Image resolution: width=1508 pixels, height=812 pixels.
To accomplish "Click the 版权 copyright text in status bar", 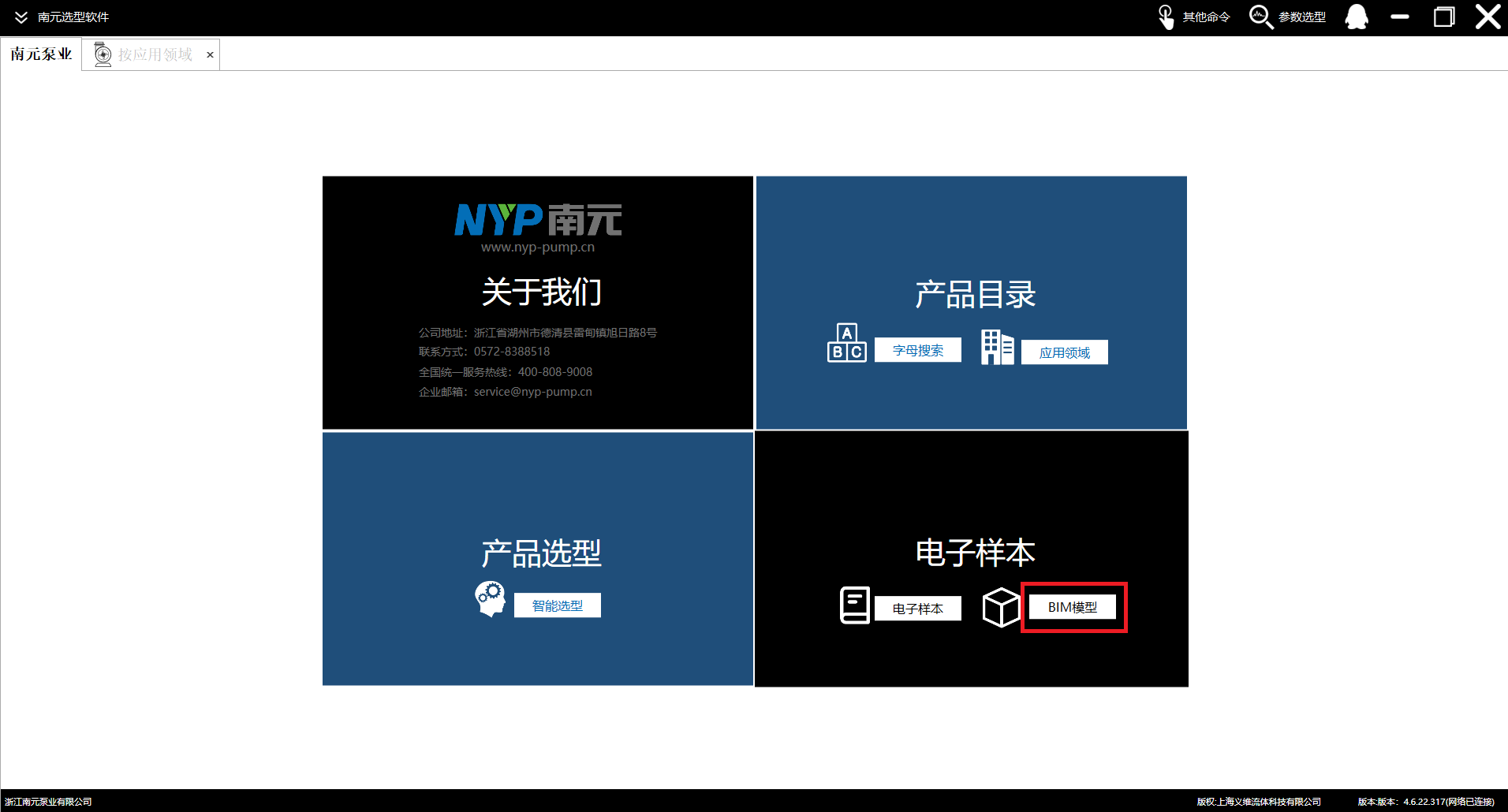I will pos(1259,802).
